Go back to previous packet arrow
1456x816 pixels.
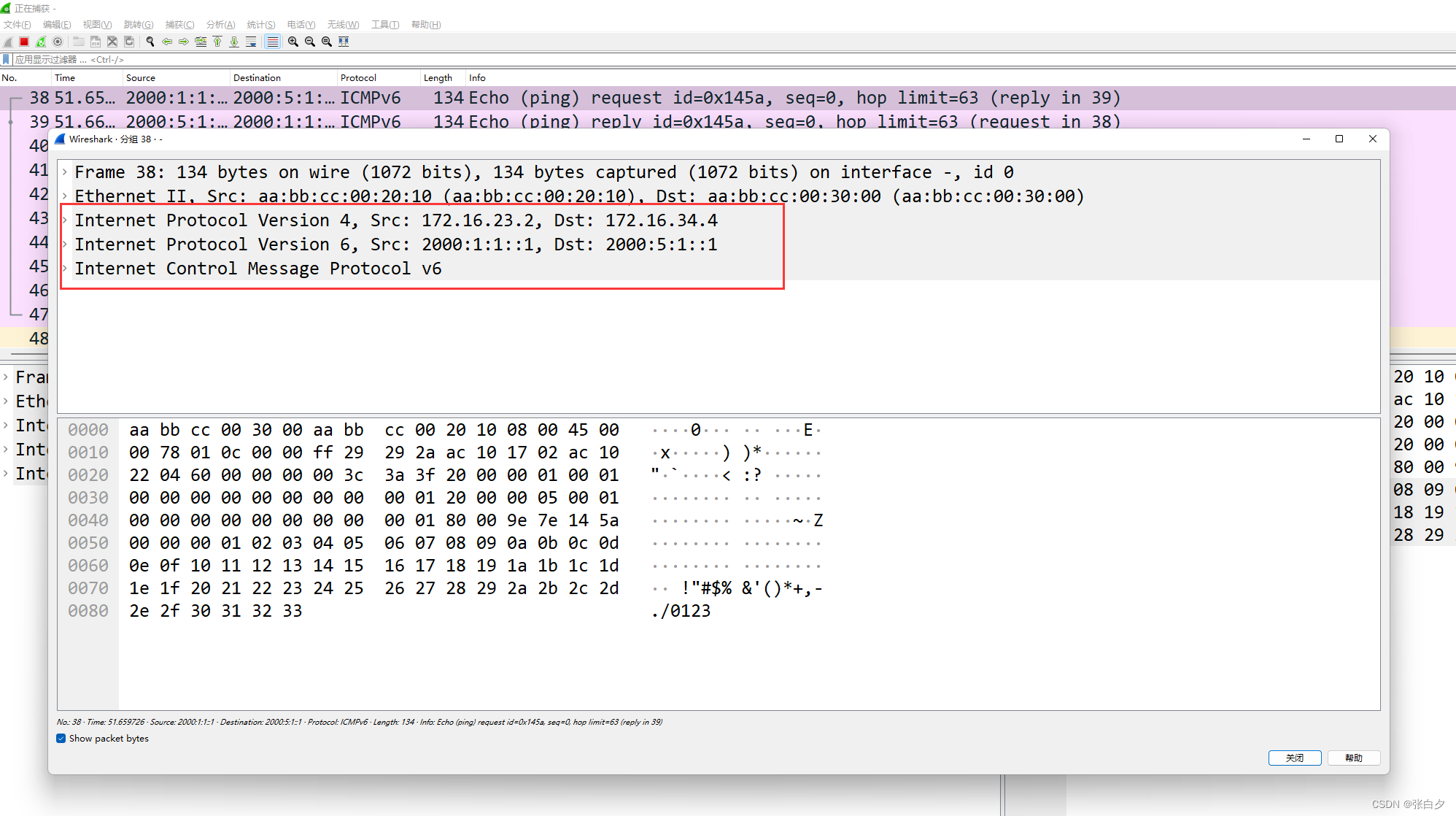tap(167, 42)
